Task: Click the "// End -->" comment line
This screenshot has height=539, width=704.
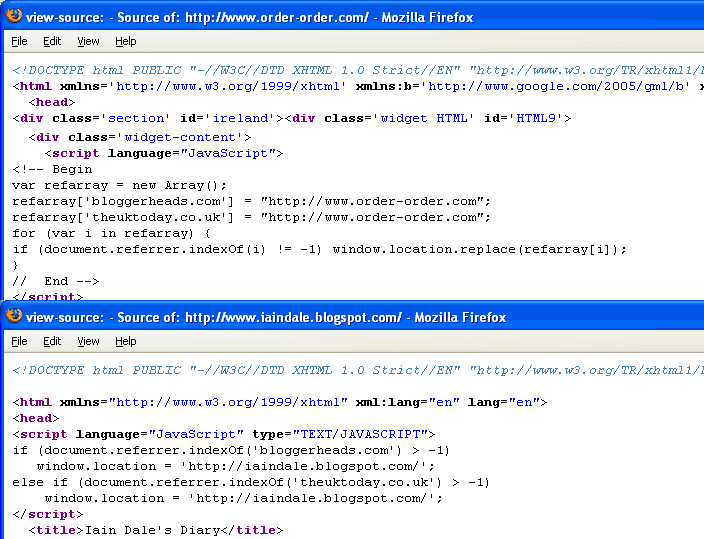Action: pyautogui.click(x=56, y=281)
